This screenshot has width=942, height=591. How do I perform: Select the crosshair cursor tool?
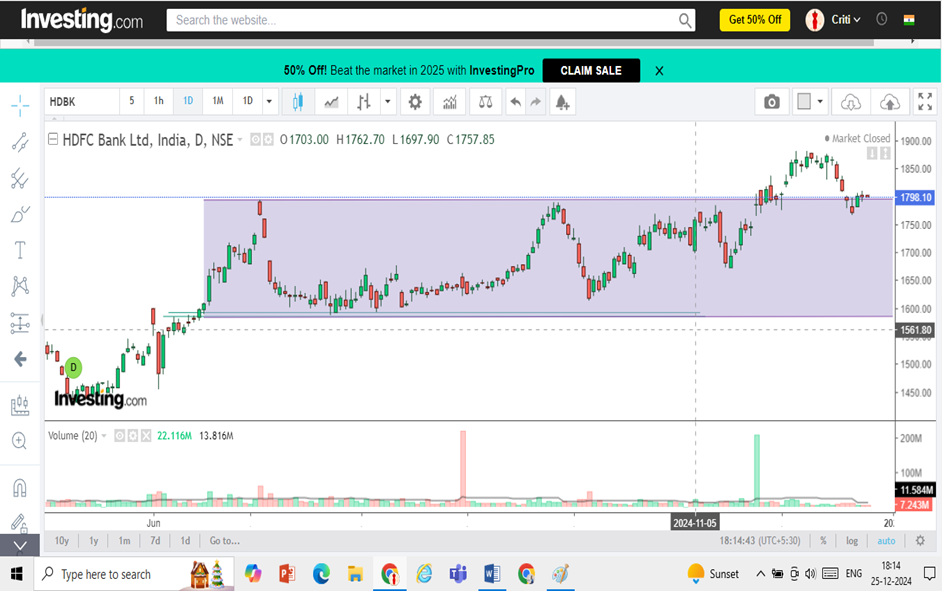(x=20, y=106)
